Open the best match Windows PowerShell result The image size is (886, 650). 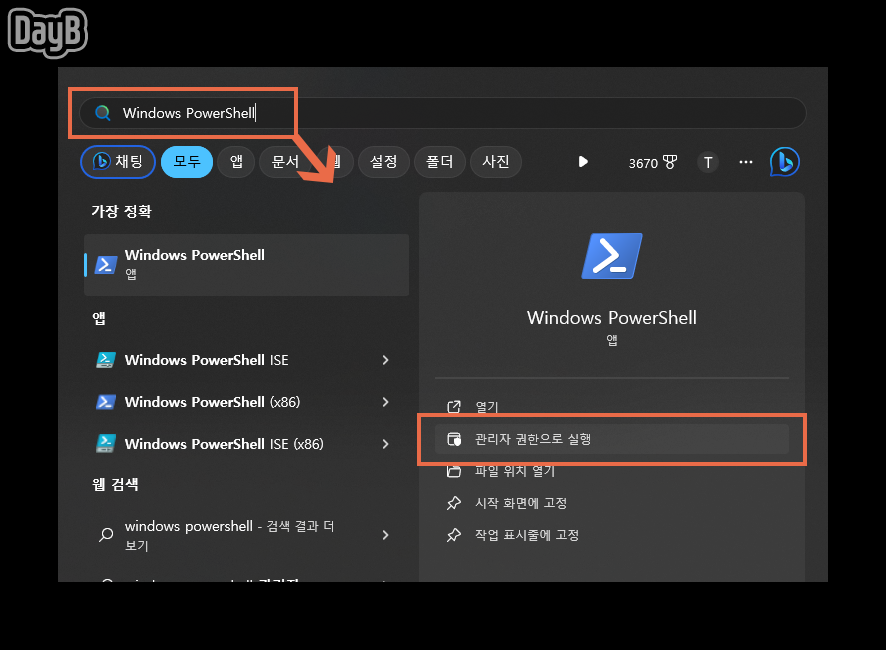[246, 265]
